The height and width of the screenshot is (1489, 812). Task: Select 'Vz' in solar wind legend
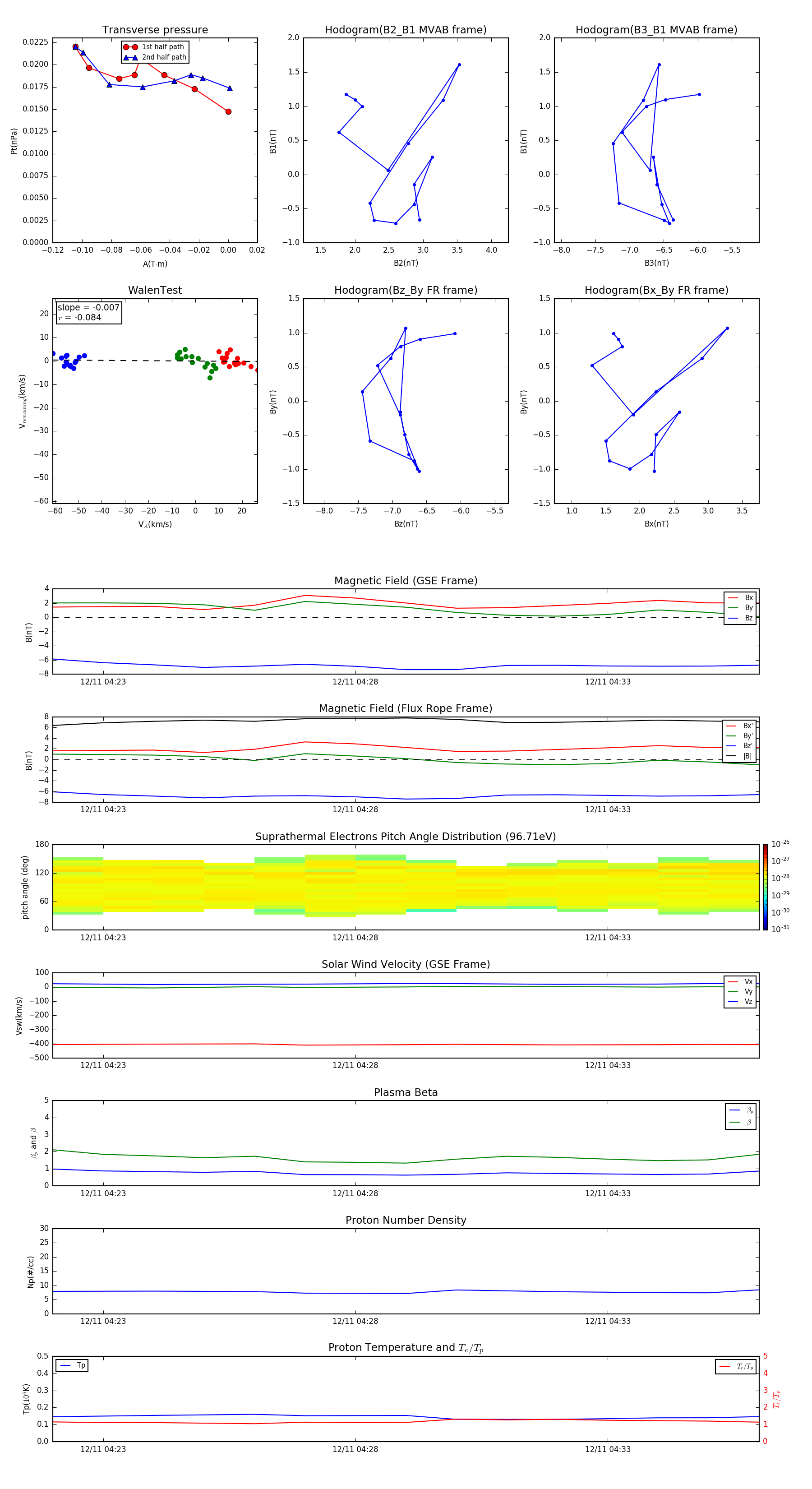[x=740, y=1002]
